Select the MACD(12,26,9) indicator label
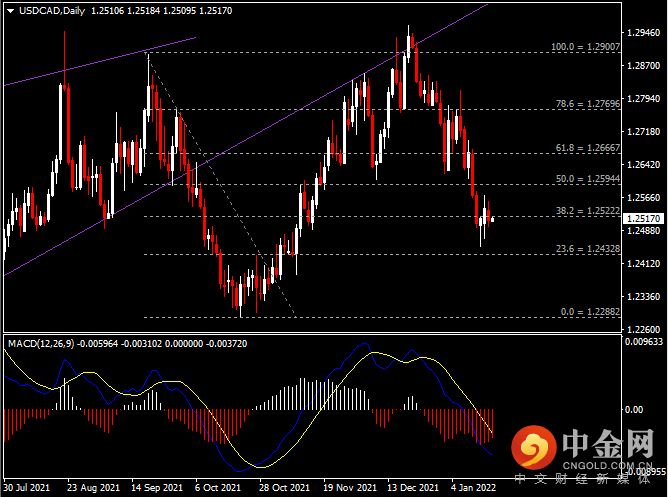668x497 pixels. (41, 343)
